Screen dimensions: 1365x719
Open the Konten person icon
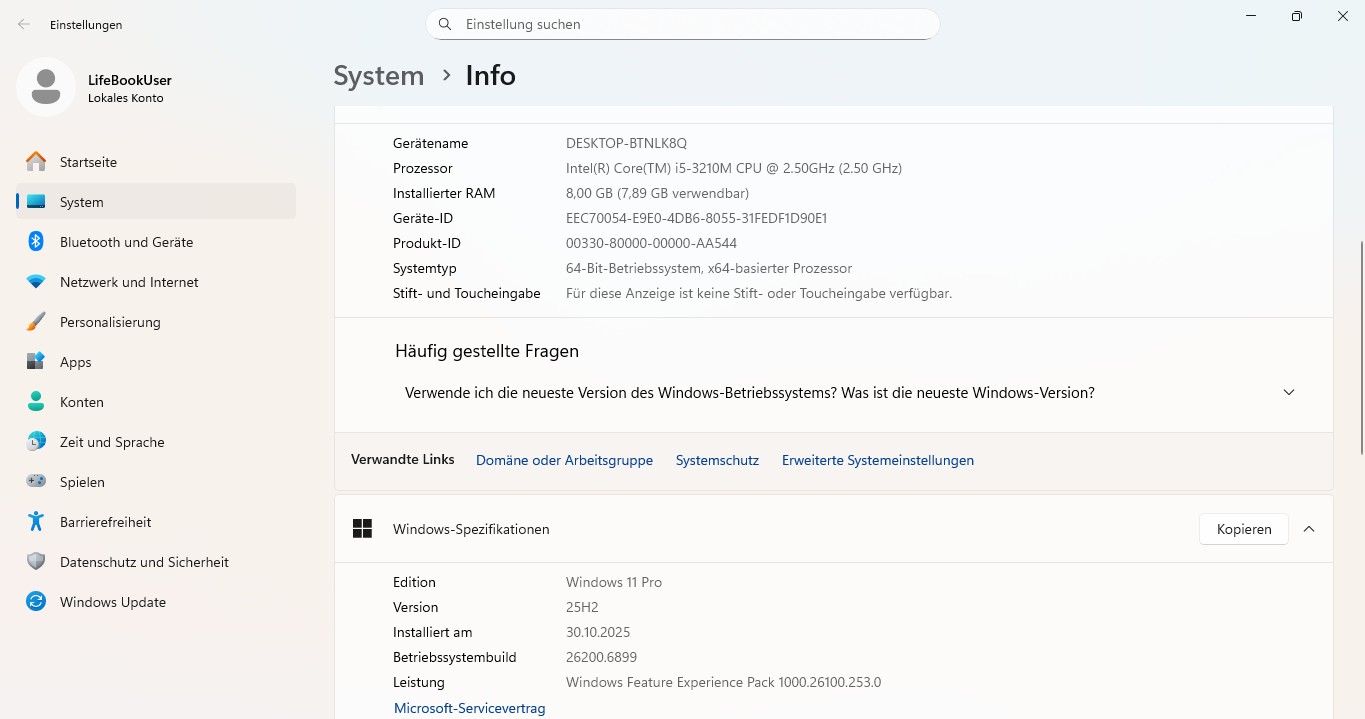36,402
